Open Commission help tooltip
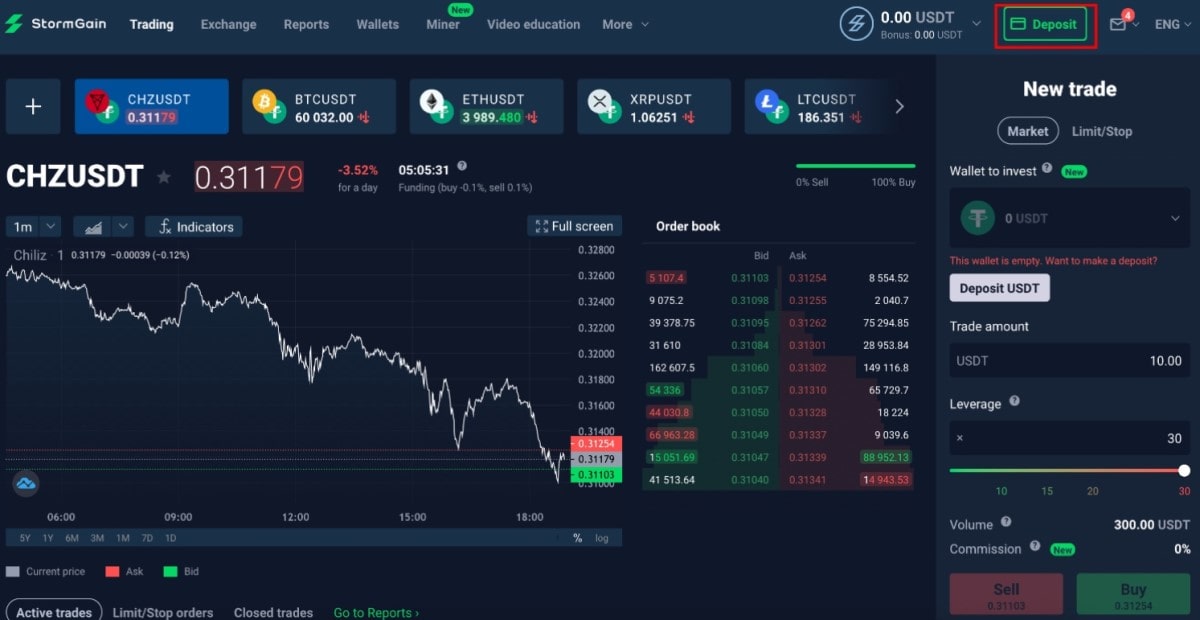The width and height of the screenshot is (1200, 620). point(1035,546)
